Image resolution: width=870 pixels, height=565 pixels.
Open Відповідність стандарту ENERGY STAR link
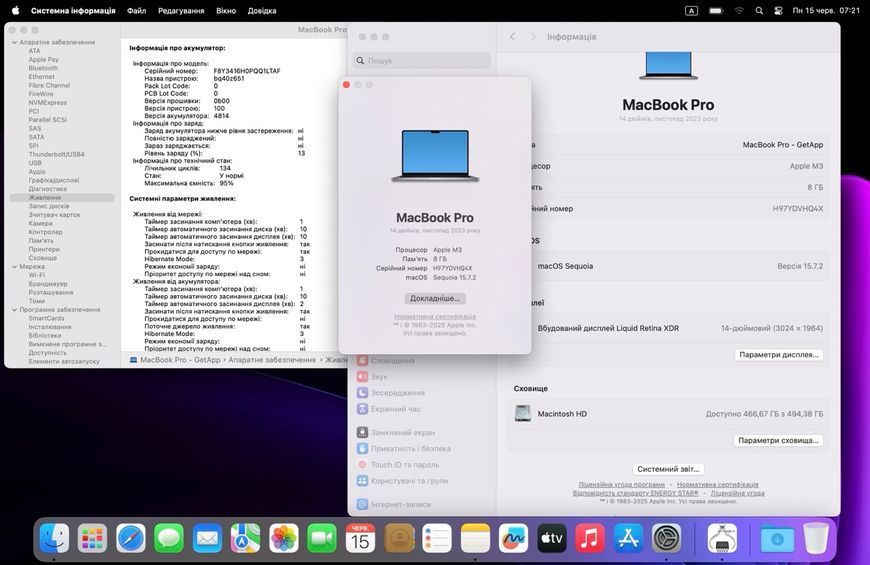coord(636,493)
